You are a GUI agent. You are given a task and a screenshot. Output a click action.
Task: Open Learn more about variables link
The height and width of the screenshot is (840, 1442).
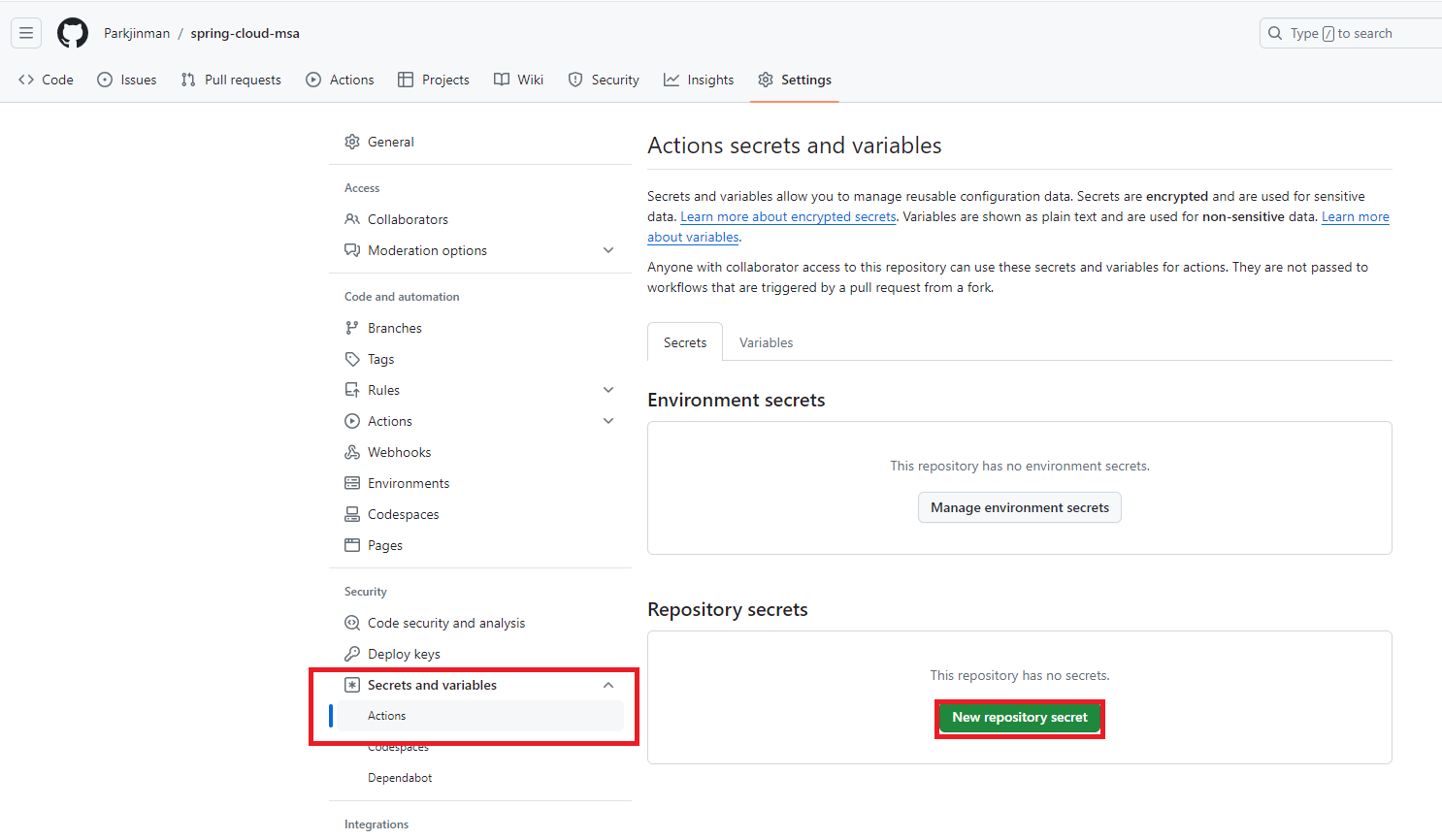point(1356,217)
